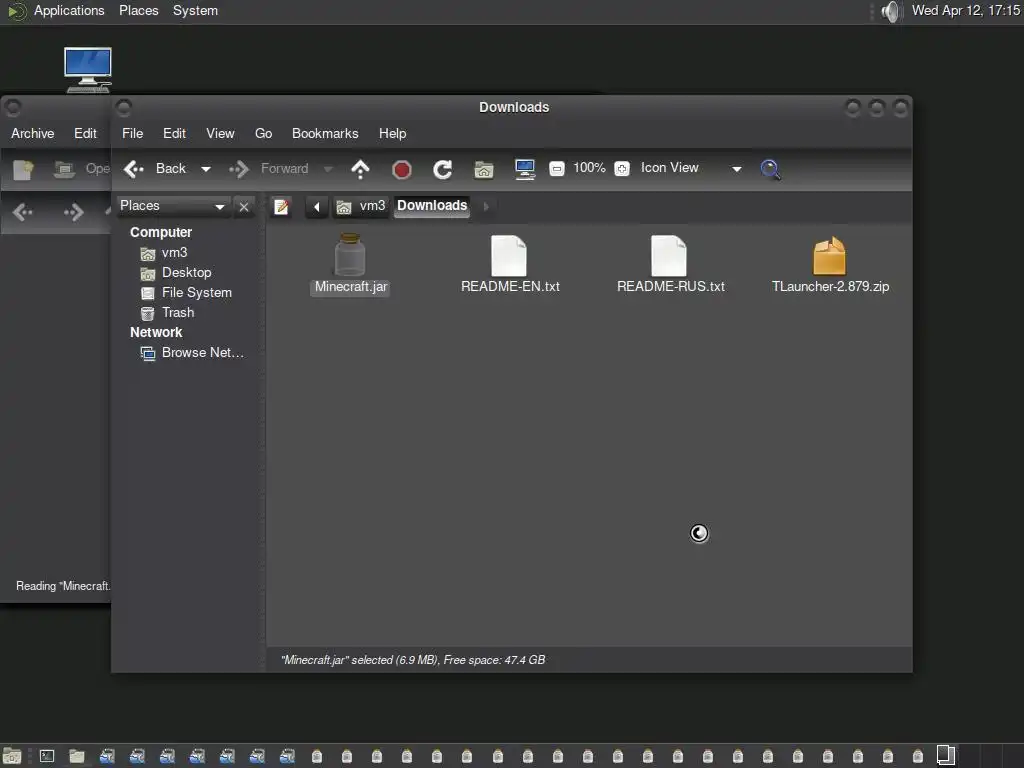Select Downloads path bar button

tap(432, 206)
